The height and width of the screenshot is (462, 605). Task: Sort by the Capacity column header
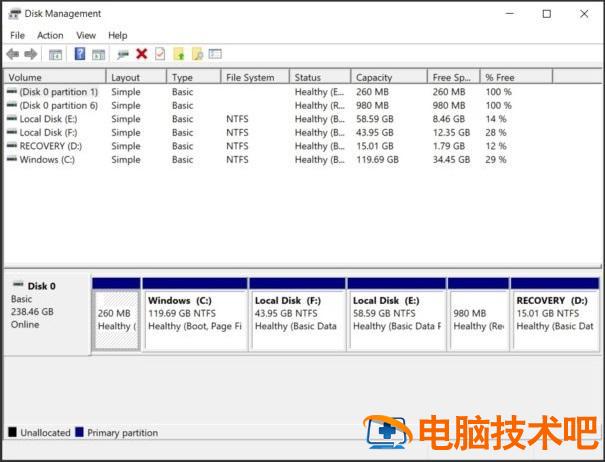(x=389, y=77)
